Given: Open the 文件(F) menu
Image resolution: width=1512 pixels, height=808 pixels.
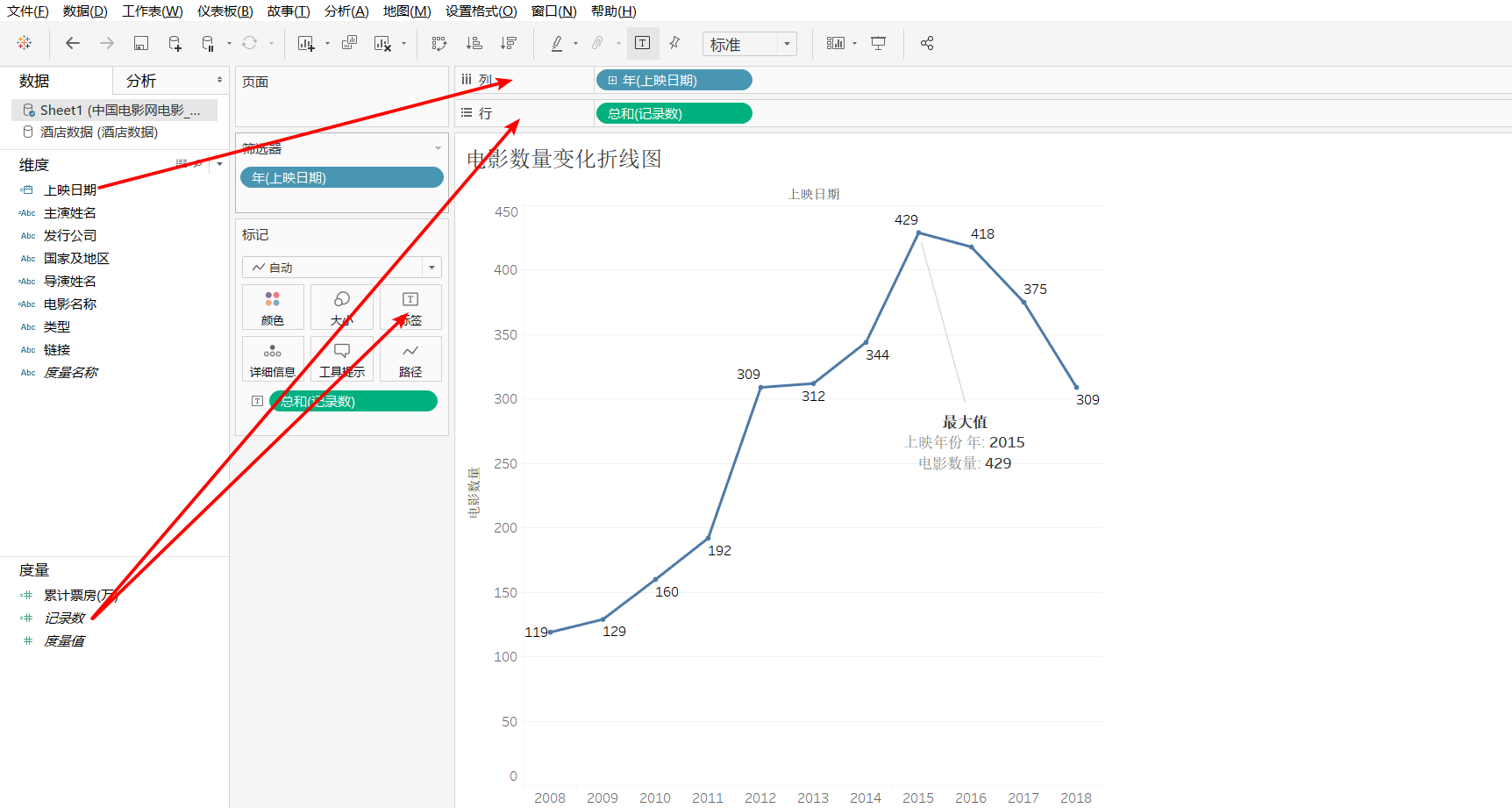Looking at the screenshot, I should (x=28, y=11).
